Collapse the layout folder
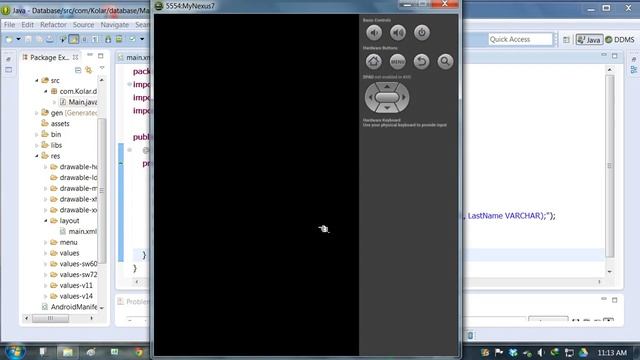This screenshot has width=640, height=360. pos(46,221)
